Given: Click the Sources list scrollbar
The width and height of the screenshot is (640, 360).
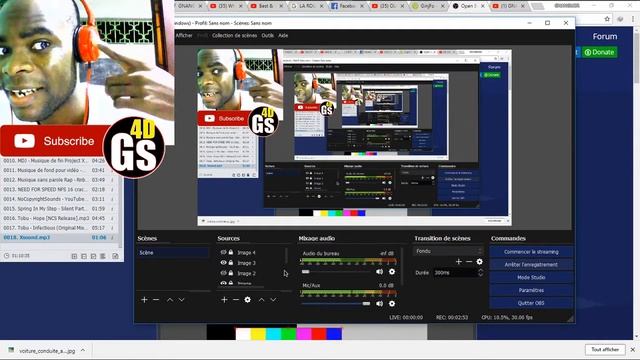Looking at the screenshot, I should point(287,256).
